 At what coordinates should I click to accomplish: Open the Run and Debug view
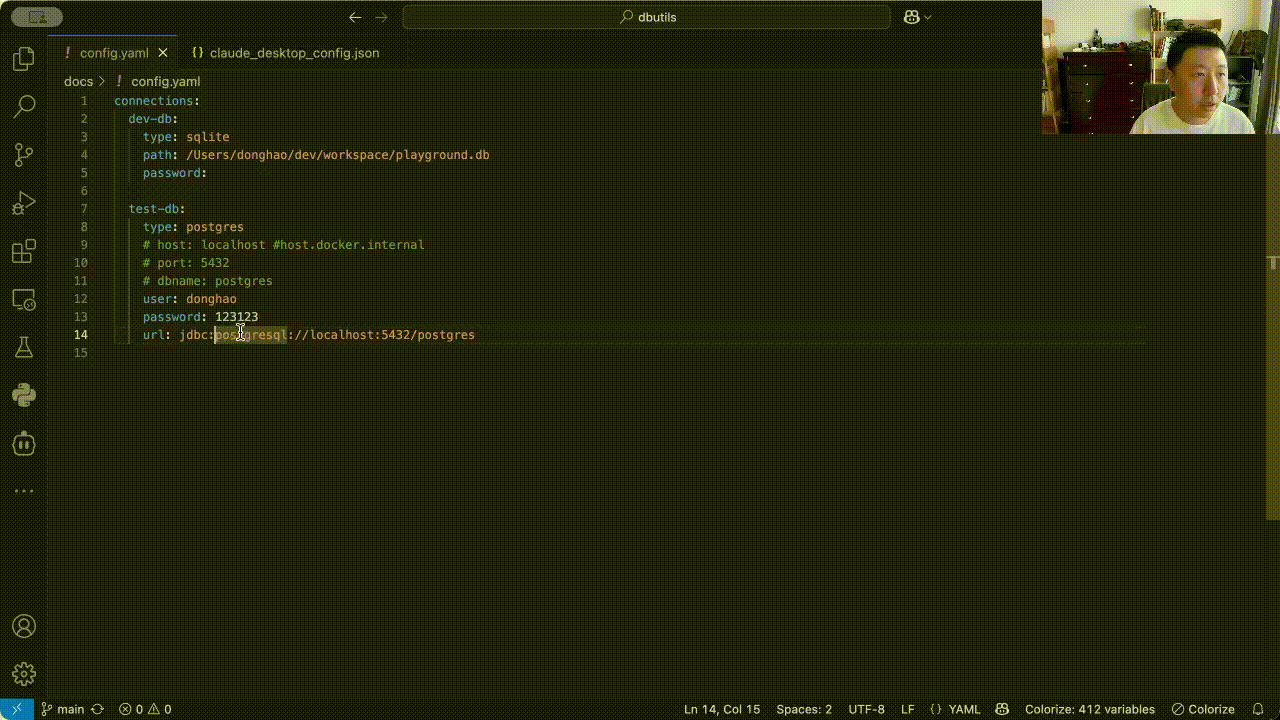24,203
